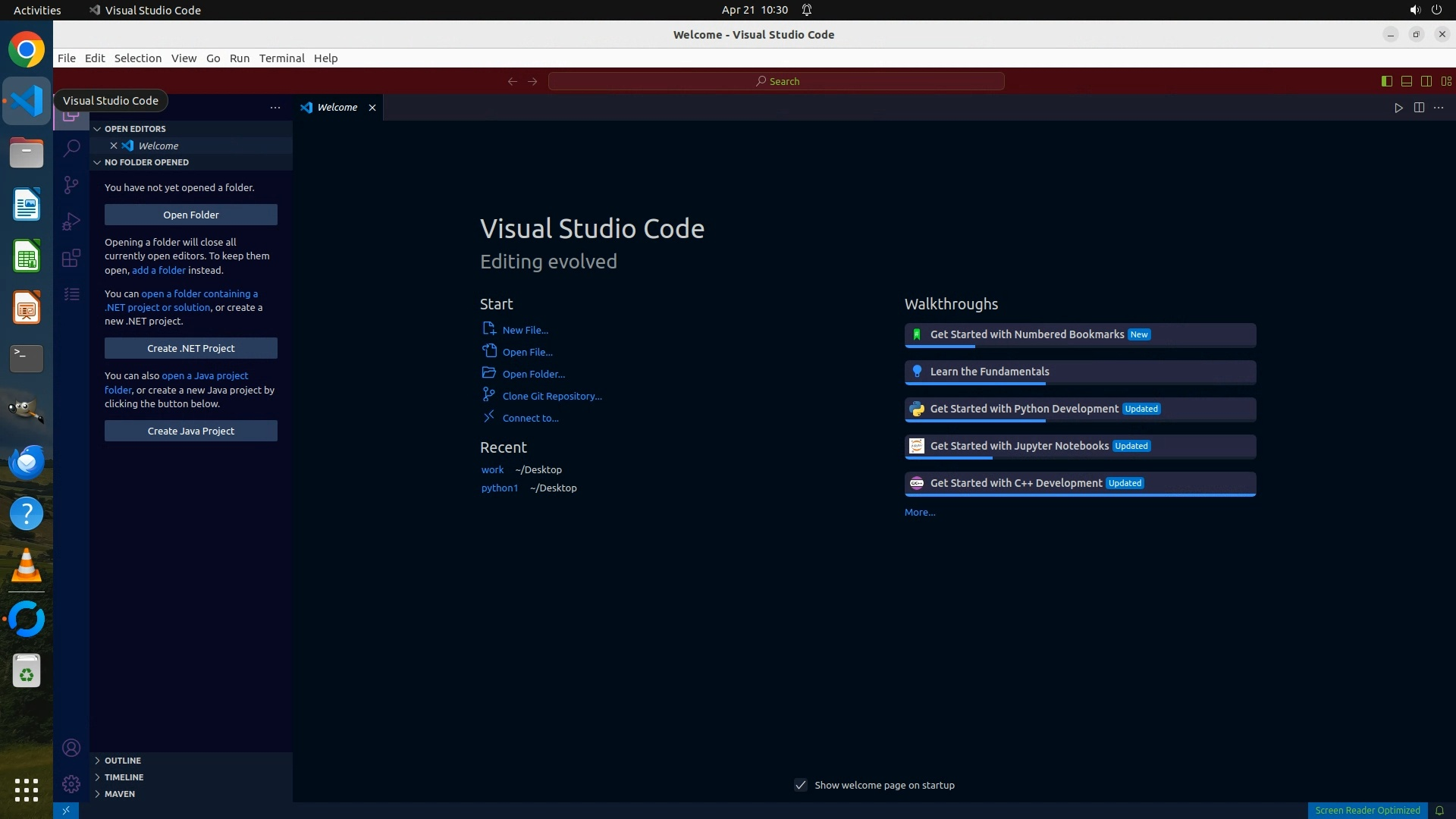The height and width of the screenshot is (819, 1456).
Task: Open the Search view in activity bar
Action: point(71,148)
